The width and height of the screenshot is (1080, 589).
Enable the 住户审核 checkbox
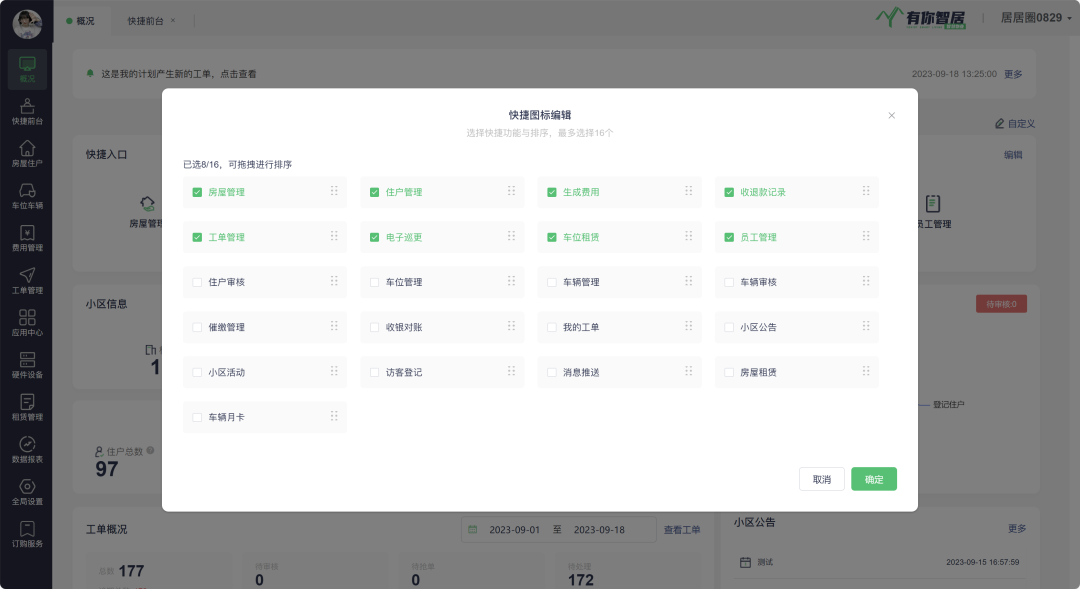point(197,282)
